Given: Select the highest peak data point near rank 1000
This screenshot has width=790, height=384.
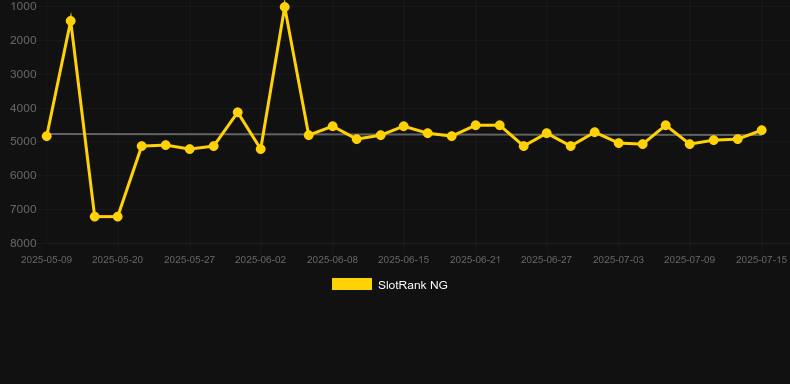Looking at the screenshot, I should 285,7.
